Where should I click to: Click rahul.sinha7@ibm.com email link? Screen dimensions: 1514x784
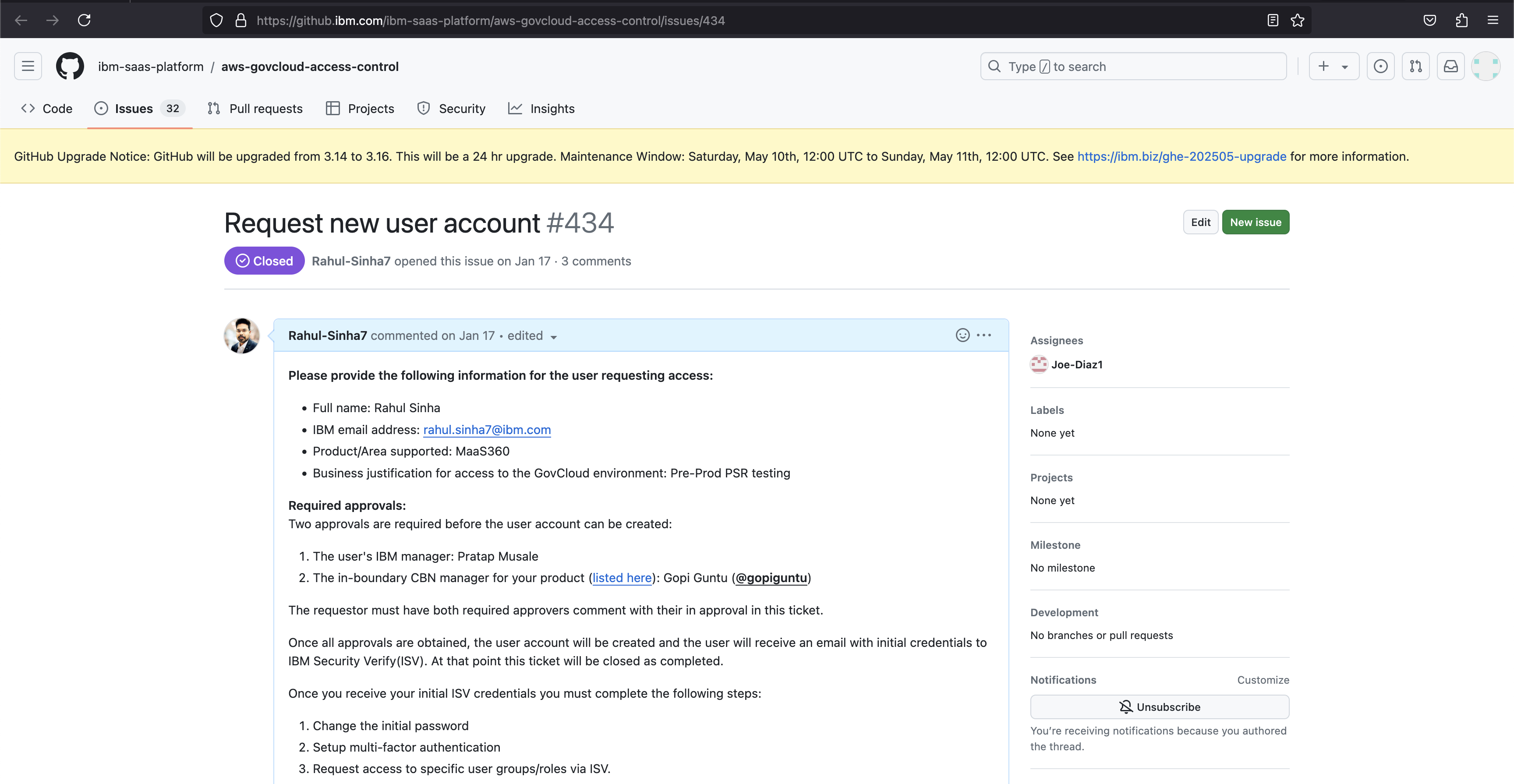click(487, 430)
